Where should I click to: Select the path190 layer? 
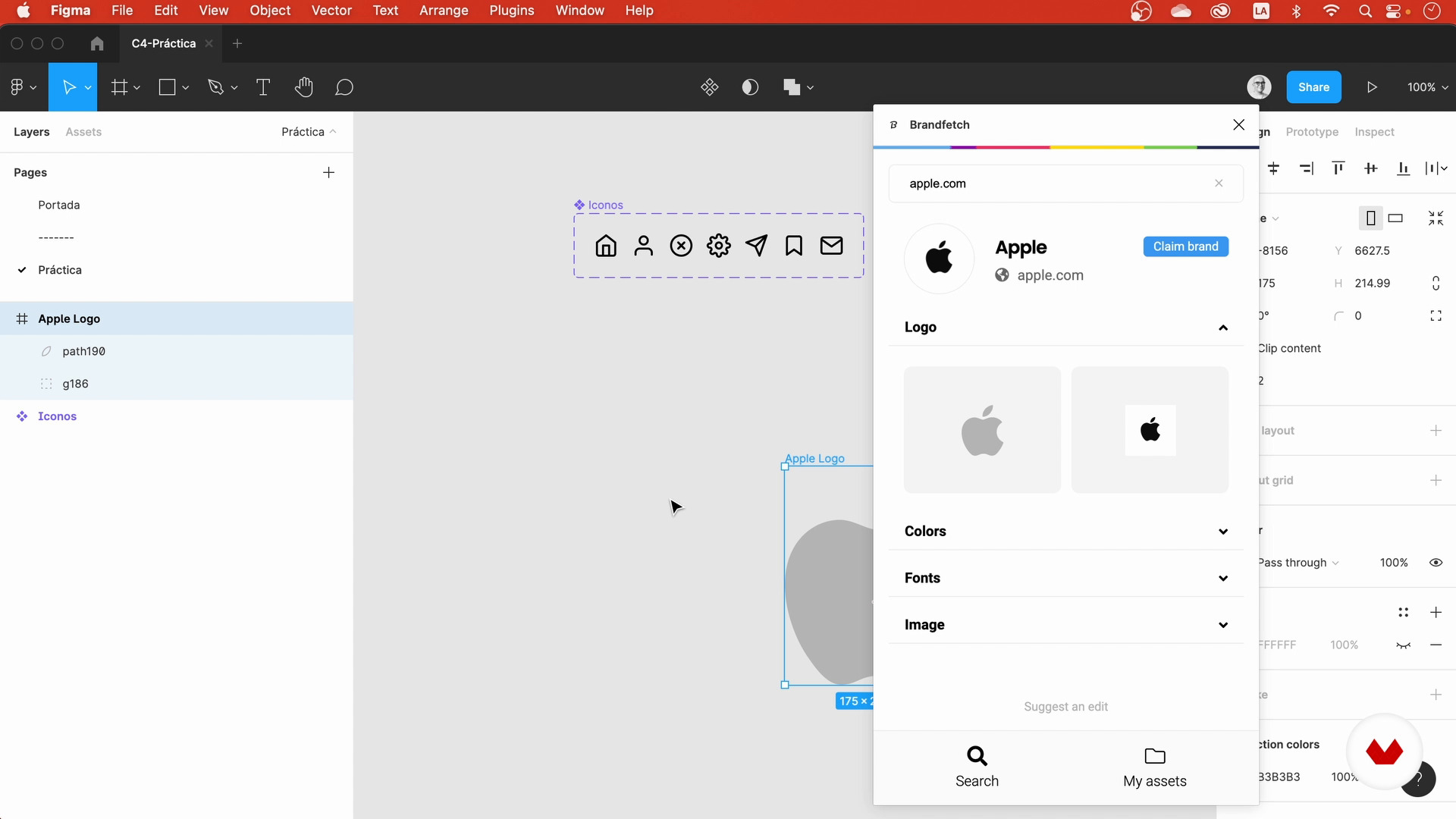[x=177, y=351]
